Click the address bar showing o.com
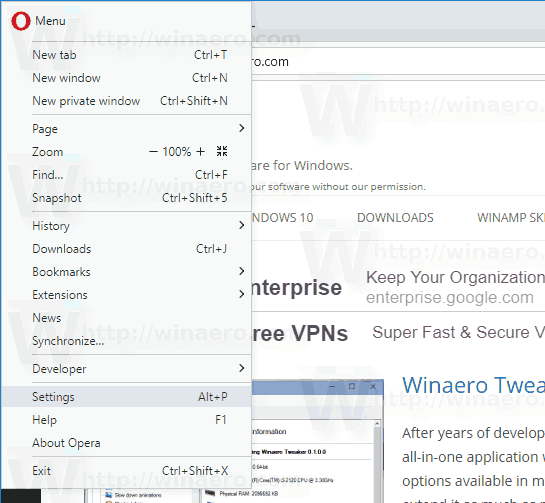The width and height of the screenshot is (545, 503). click(398, 62)
